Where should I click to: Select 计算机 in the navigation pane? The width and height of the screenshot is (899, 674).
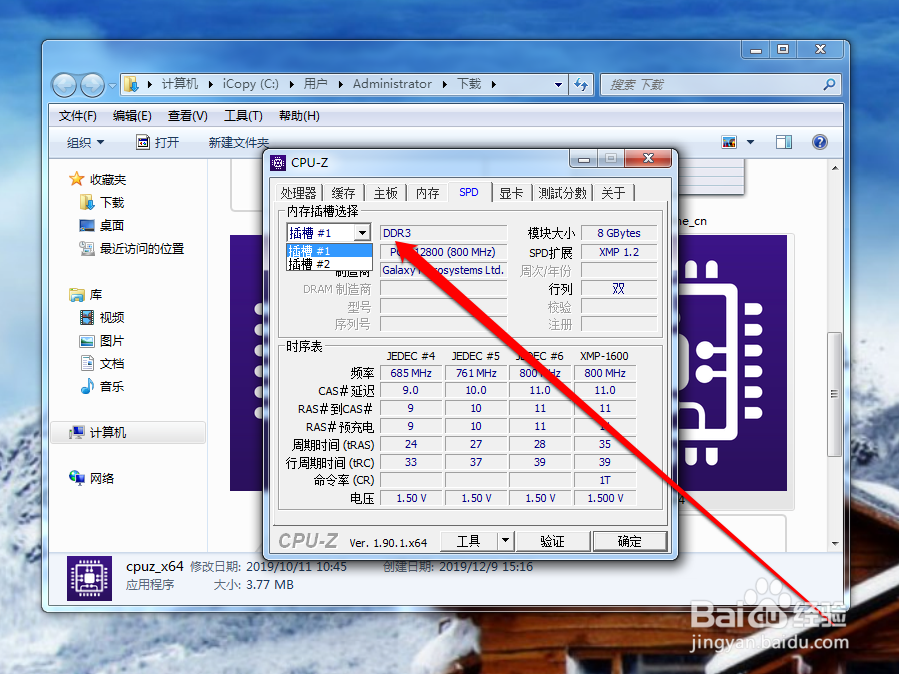pyautogui.click(x=128, y=433)
